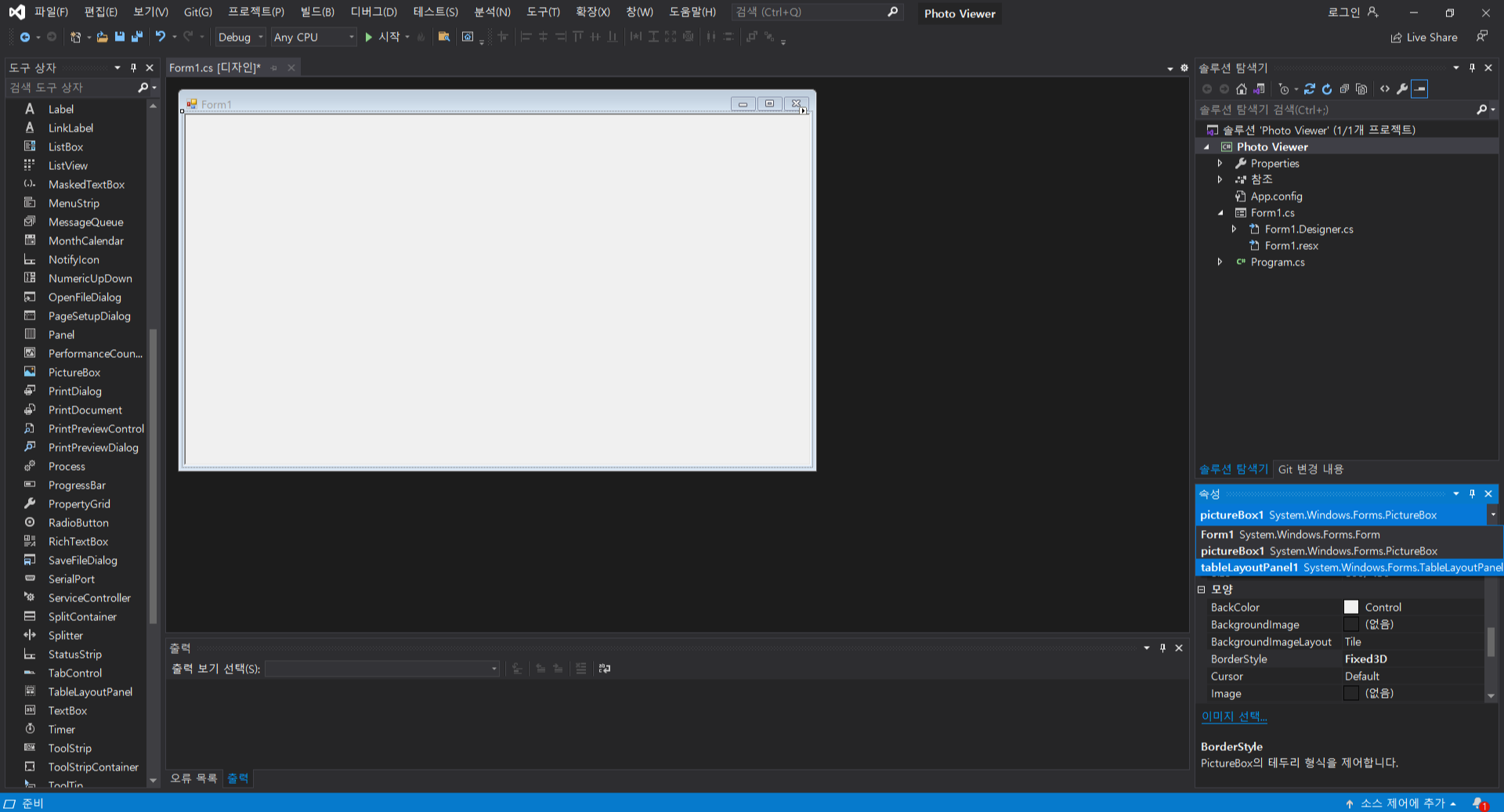Click the show all files icon
This screenshot has width=1504, height=812.
tap(1361, 89)
